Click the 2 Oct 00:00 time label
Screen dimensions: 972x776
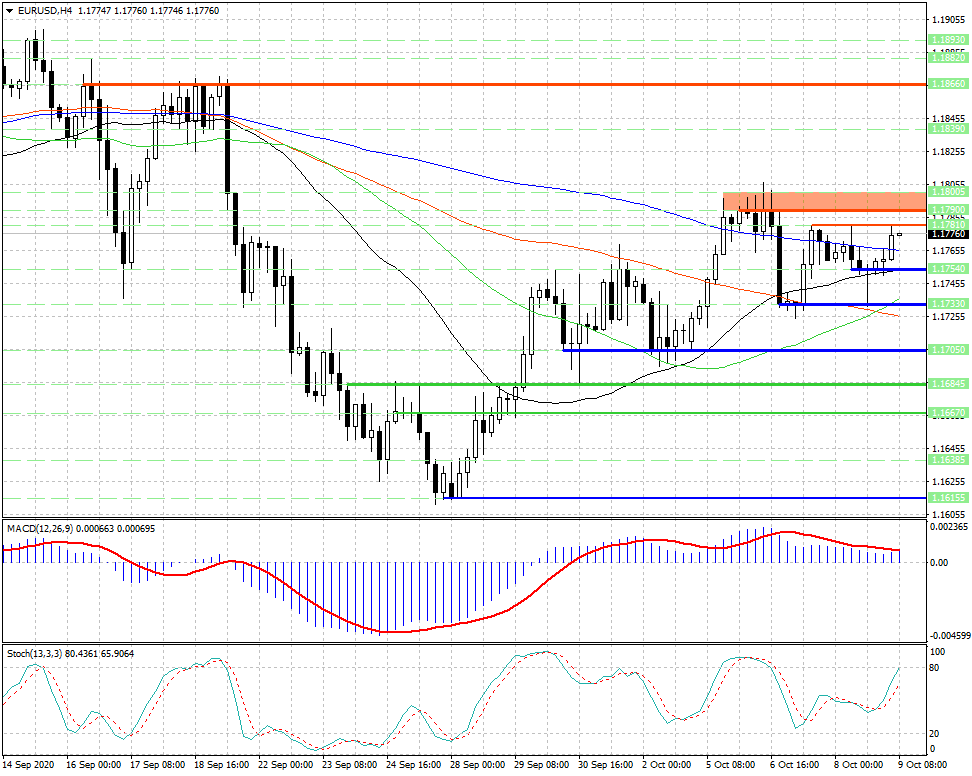666,765
